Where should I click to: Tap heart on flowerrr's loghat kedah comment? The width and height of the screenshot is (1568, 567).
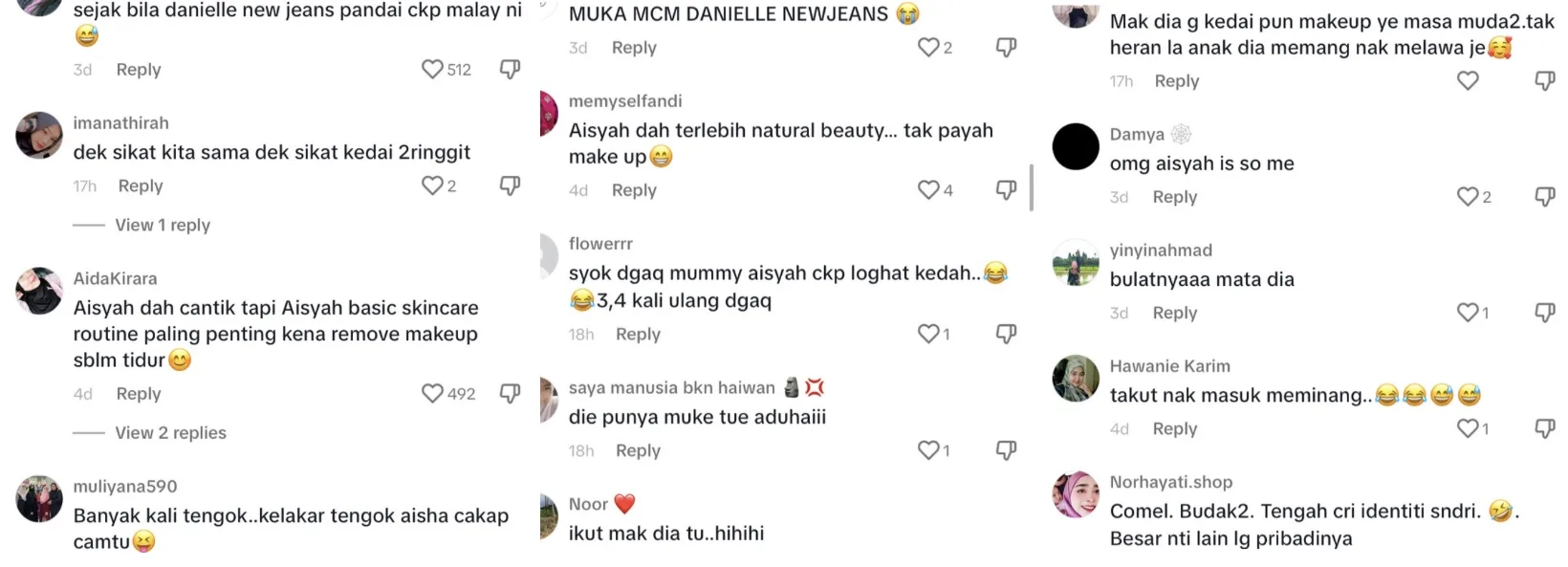click(x=928, y=333)
